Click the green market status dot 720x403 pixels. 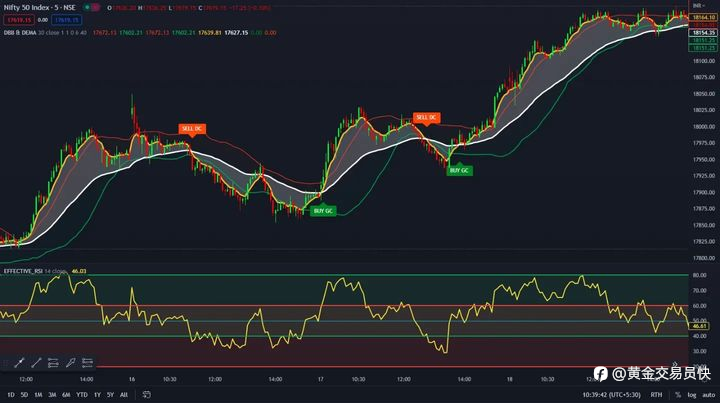click(87, 8)
